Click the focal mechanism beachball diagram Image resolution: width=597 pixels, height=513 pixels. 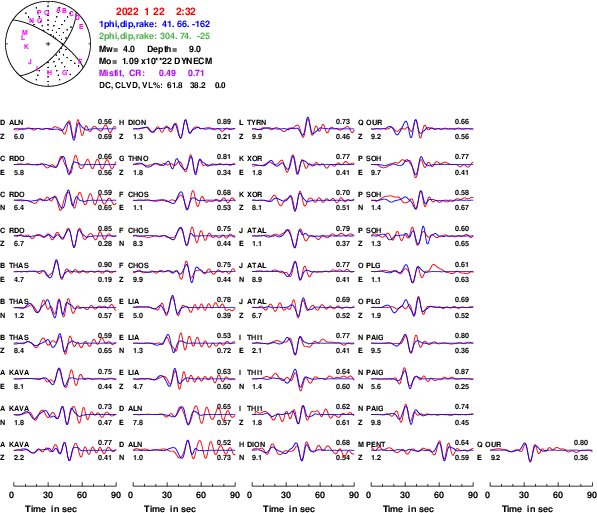(48, 44)
